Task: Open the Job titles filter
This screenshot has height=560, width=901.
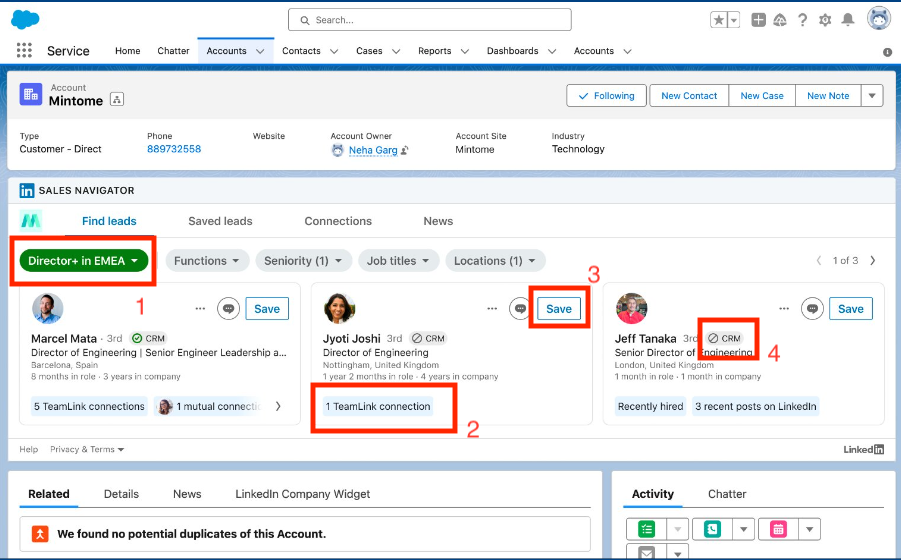Action: [399, 261]
